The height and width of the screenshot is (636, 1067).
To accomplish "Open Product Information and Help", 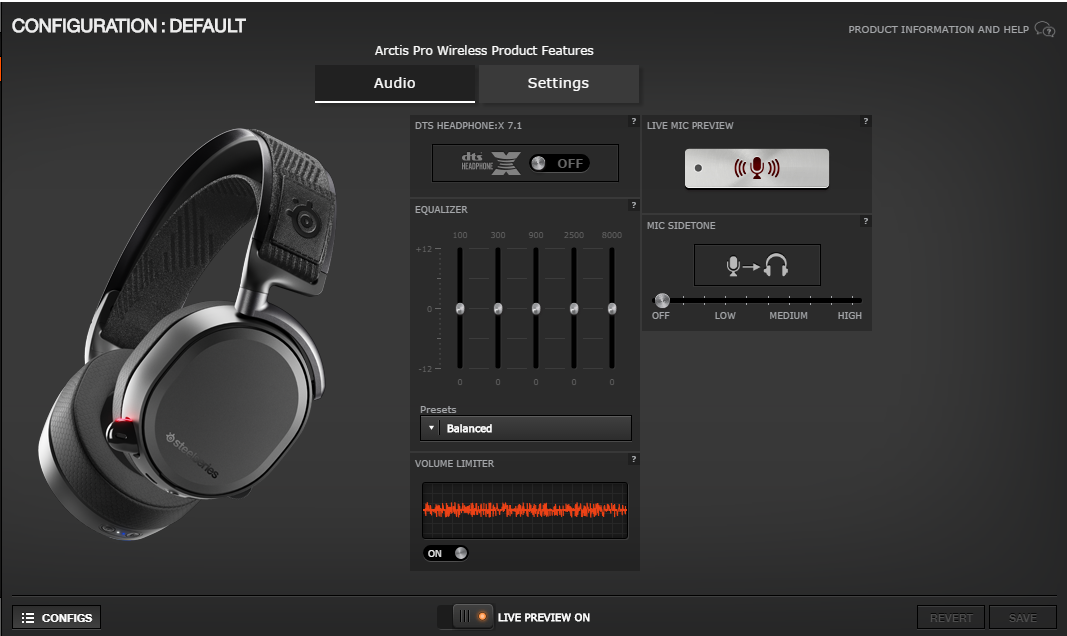I will click(x=938, y=29).
